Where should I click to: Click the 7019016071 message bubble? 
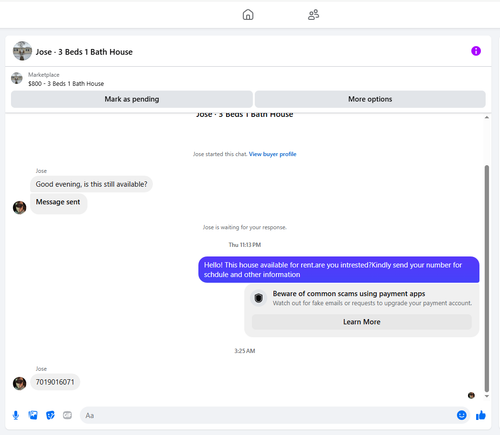click(x=55, y=382)
